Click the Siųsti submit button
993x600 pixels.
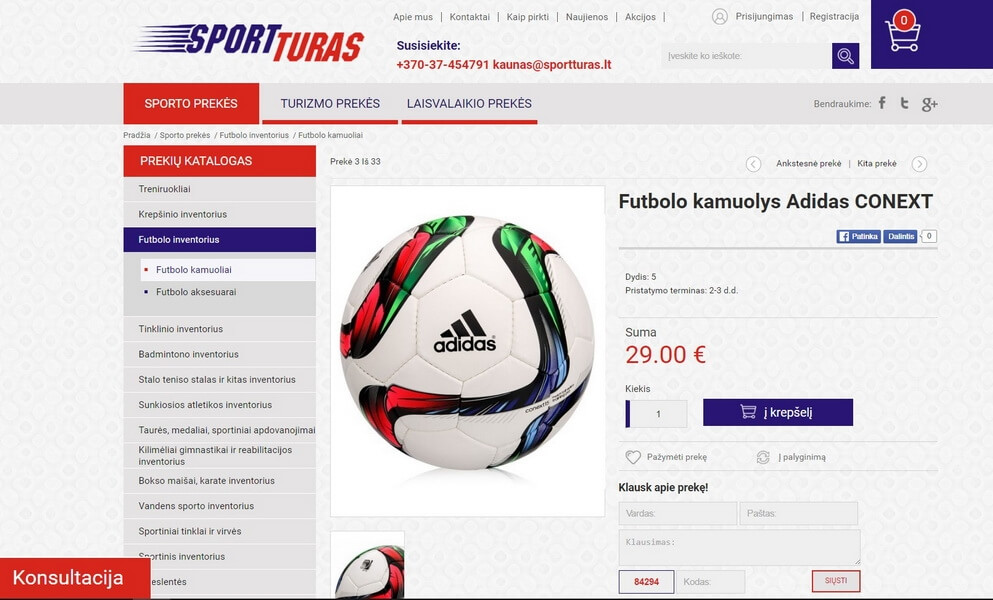pyautogui.click(x=836, y=581)
